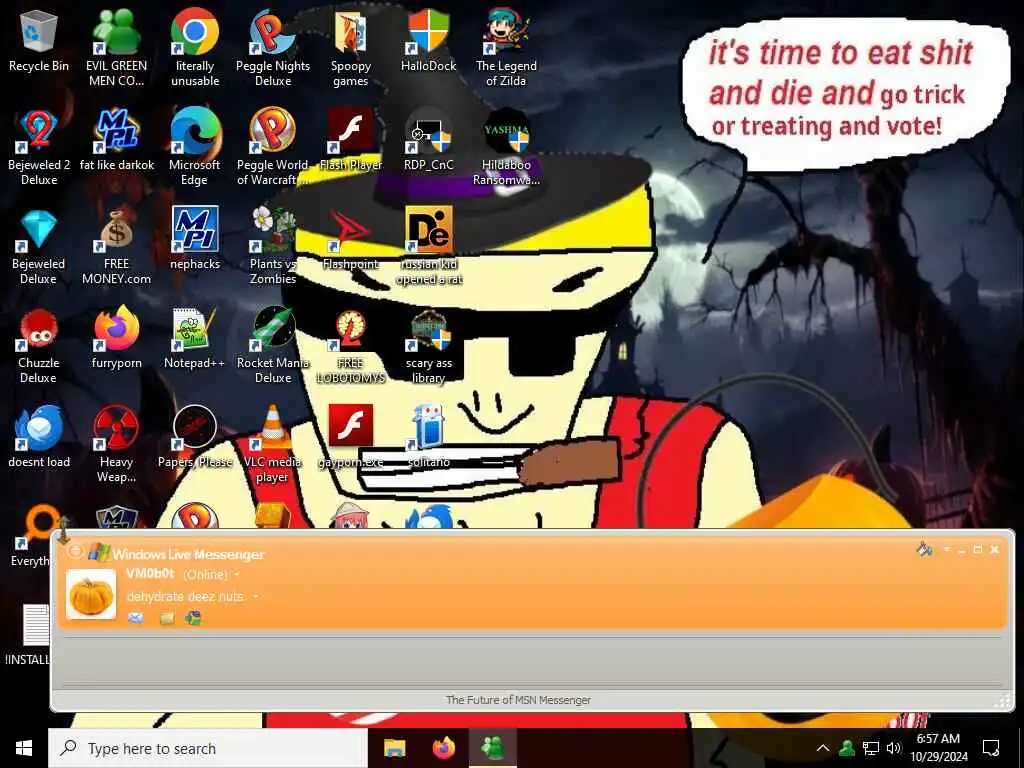Launch Chuzzle Deluxe

point(39,345)
